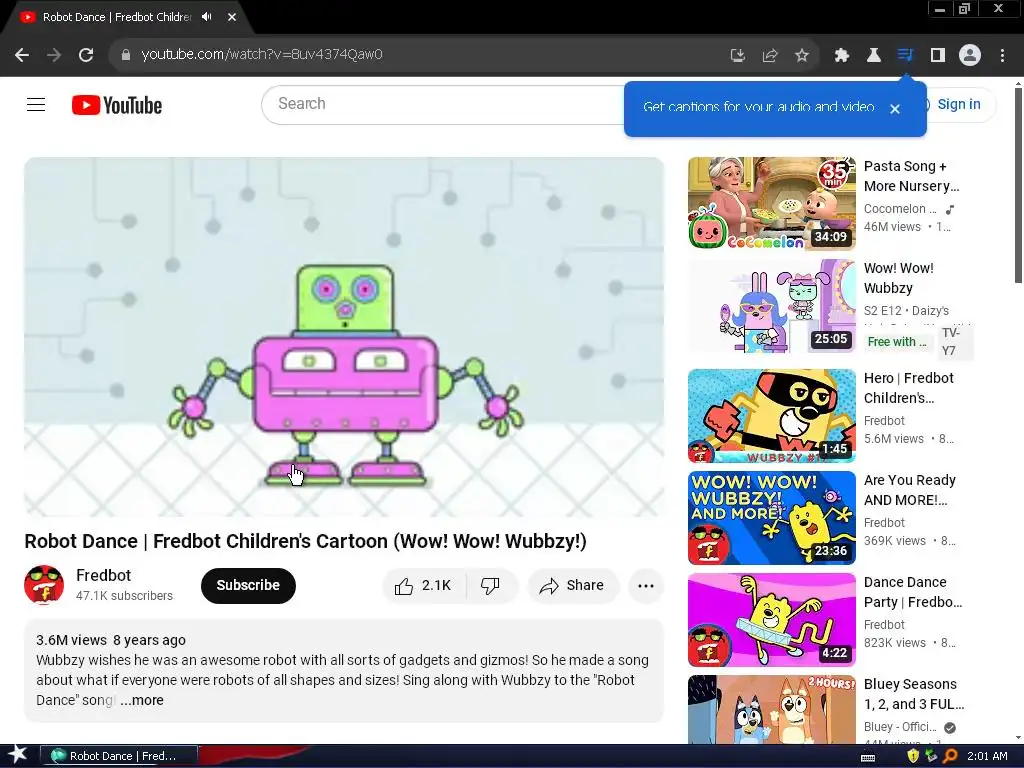Subscribe to the Fredbot channel
Screen dimensions: 1024x768
pyautogui.click(x=248, y=585)
